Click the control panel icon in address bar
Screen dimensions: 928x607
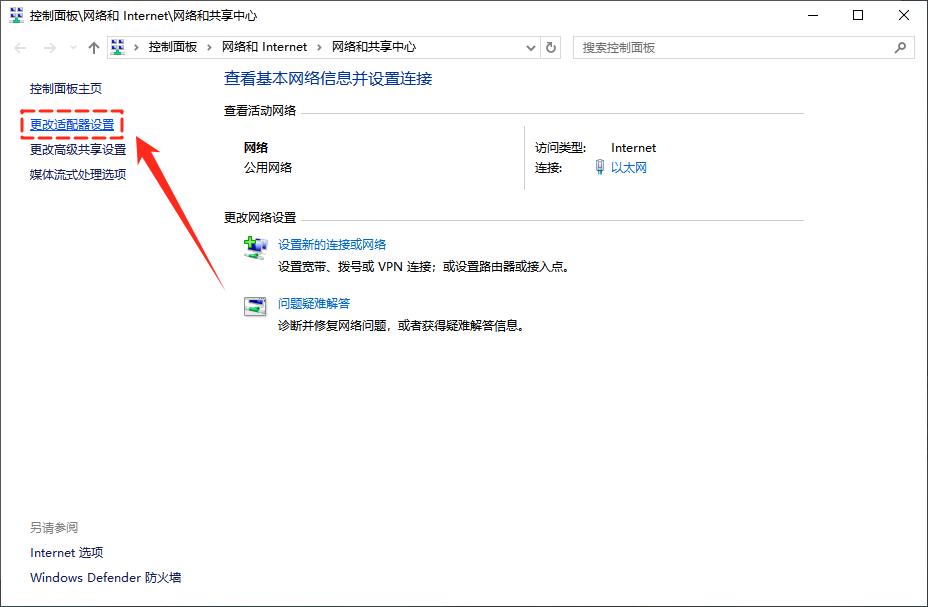click(118, 47)
